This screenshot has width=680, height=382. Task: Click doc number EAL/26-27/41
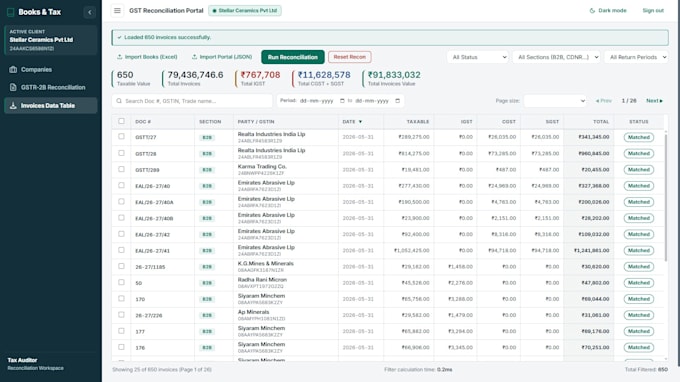pos(152,251)
